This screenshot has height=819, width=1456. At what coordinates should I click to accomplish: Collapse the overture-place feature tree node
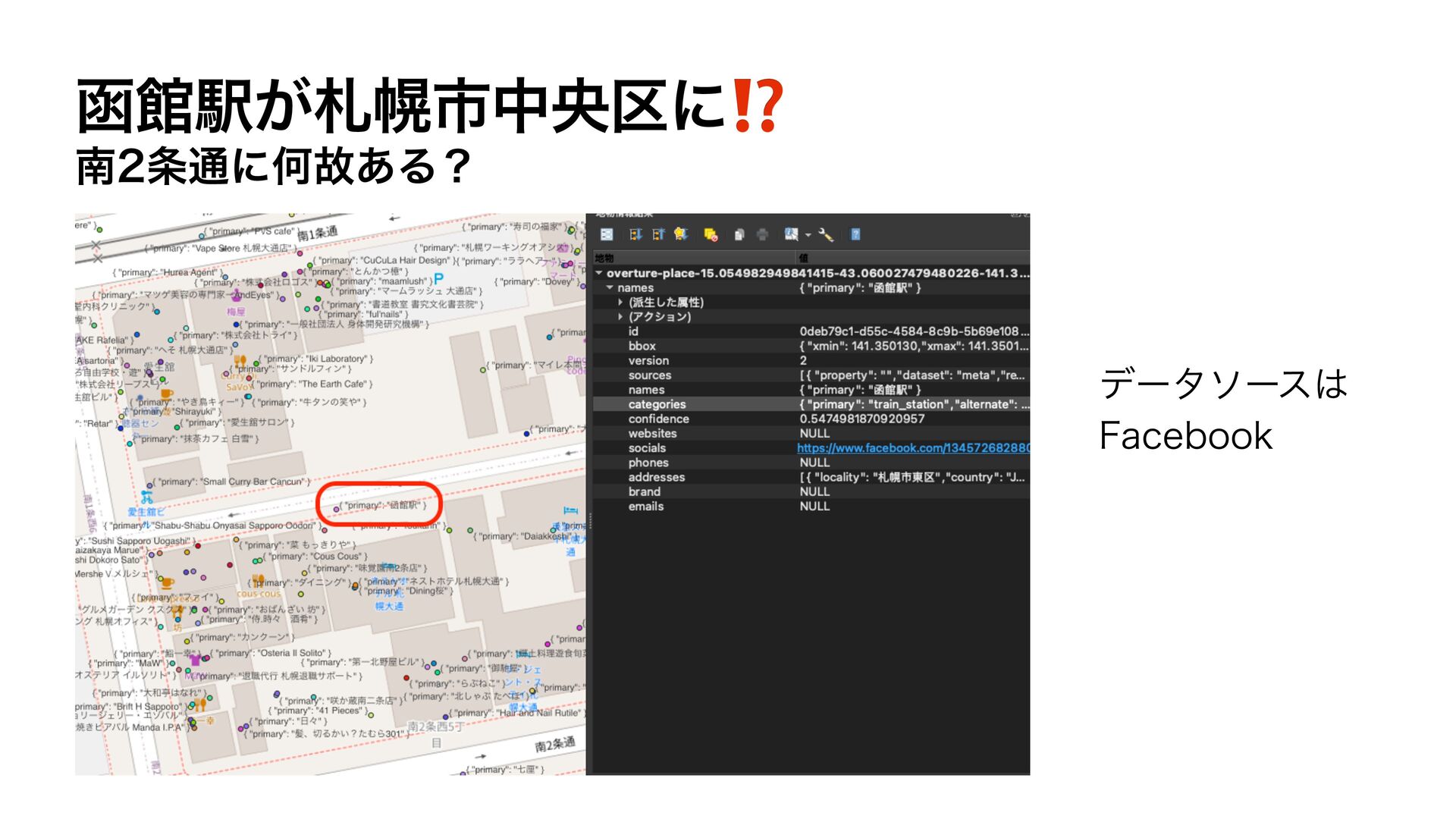tap(599, 273)
